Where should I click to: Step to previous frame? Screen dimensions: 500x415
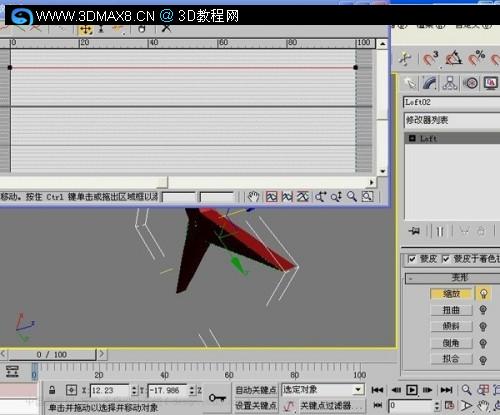click(x=396, y=390)
